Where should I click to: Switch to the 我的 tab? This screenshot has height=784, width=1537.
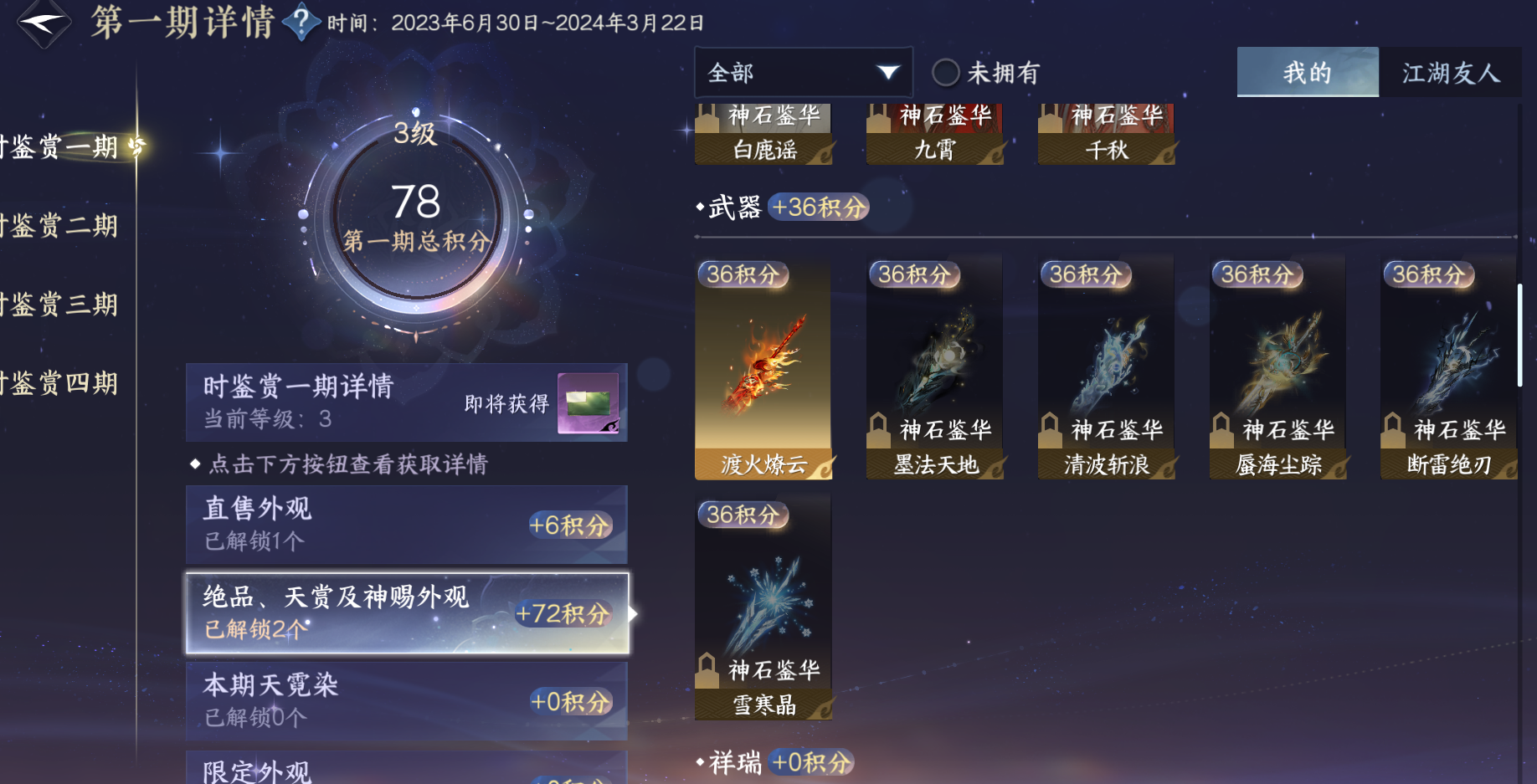1308,72
